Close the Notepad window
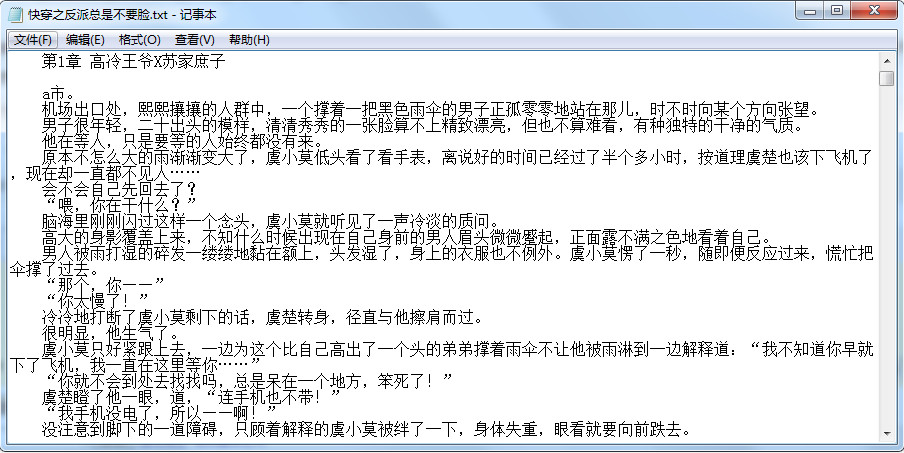The height and width of the screenshot is (453, 904). coord(876,10)
